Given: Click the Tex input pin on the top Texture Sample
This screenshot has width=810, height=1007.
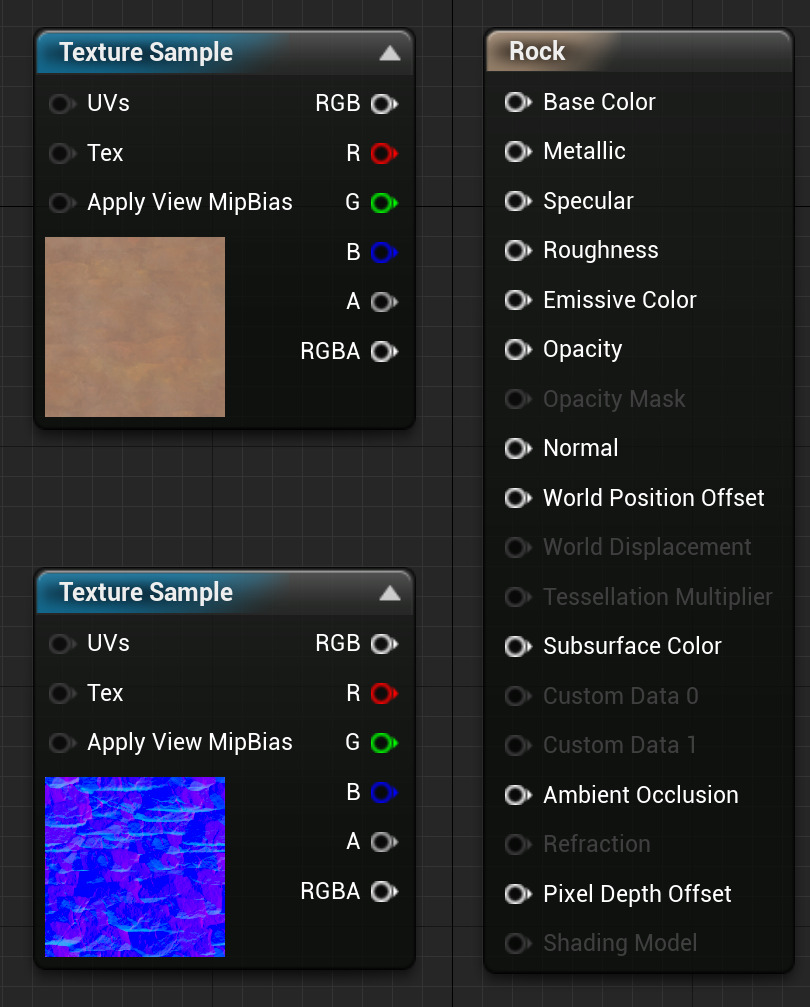Looking at the screenshot, I should pyautogui.click(x=62, y=152).
